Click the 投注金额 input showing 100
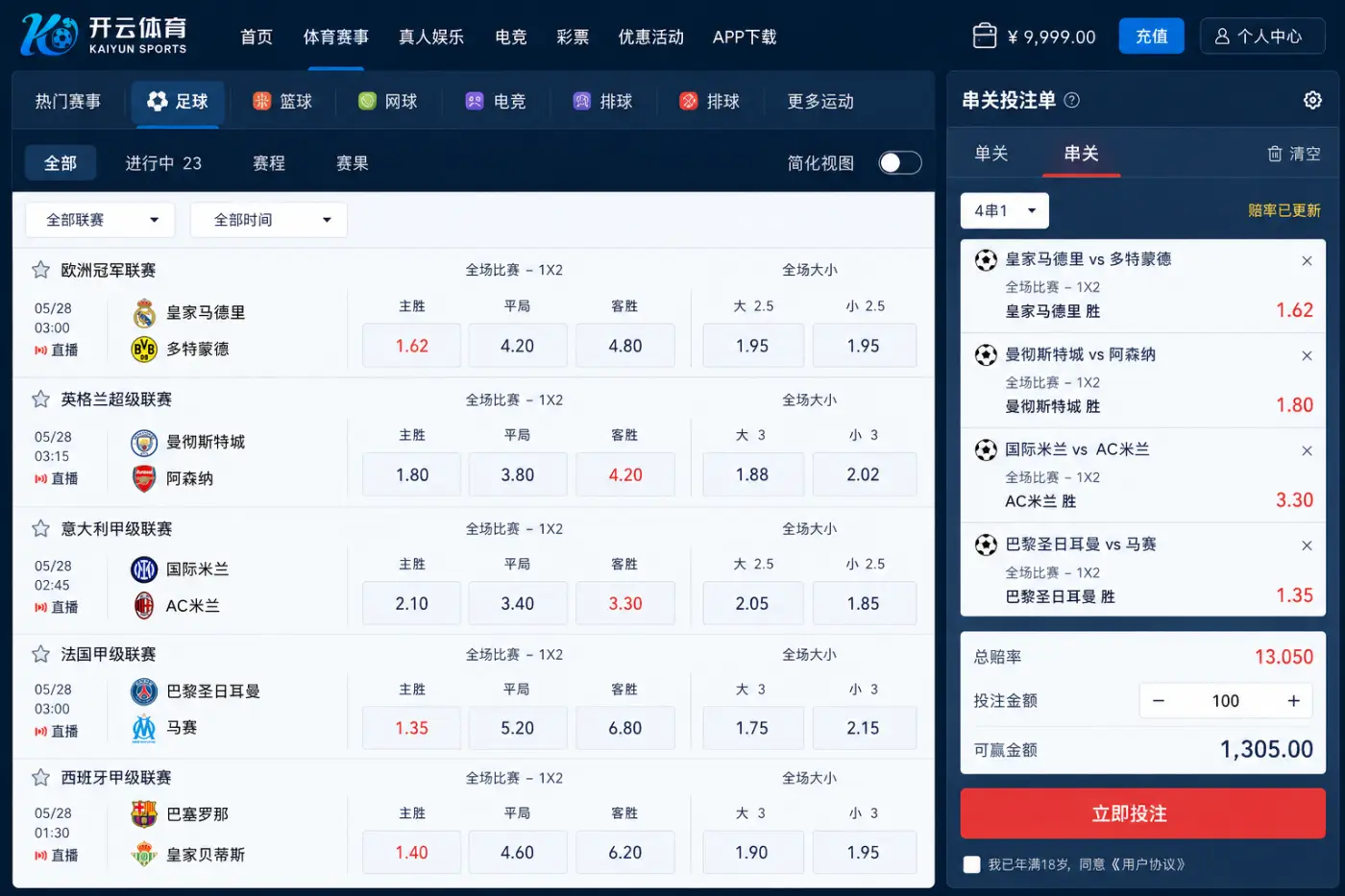This screenshot has width=1345, height=896. pyautogui.click(x=1226, y=701)
